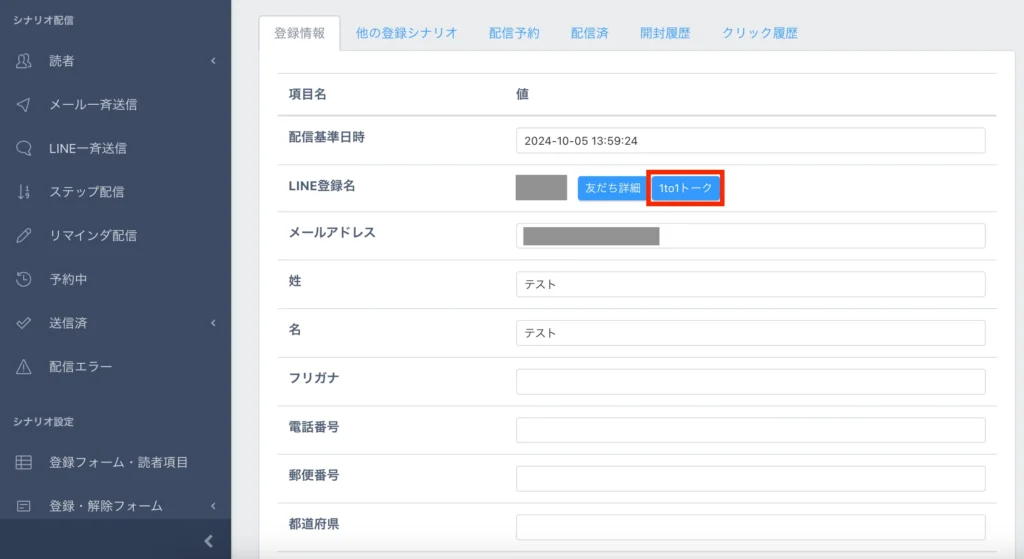Click the 1to1トーク button
This screenshot has width=1024, height=559.
click(685, 188)
